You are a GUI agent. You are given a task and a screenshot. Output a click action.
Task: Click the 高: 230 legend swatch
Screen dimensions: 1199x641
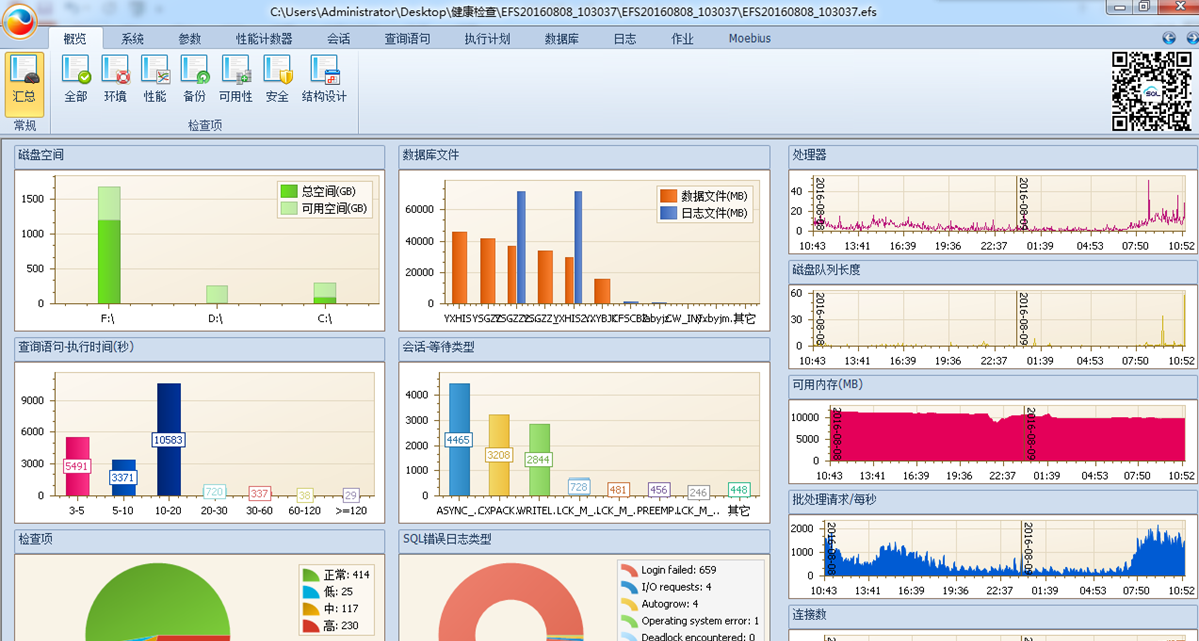pos(311,626)
